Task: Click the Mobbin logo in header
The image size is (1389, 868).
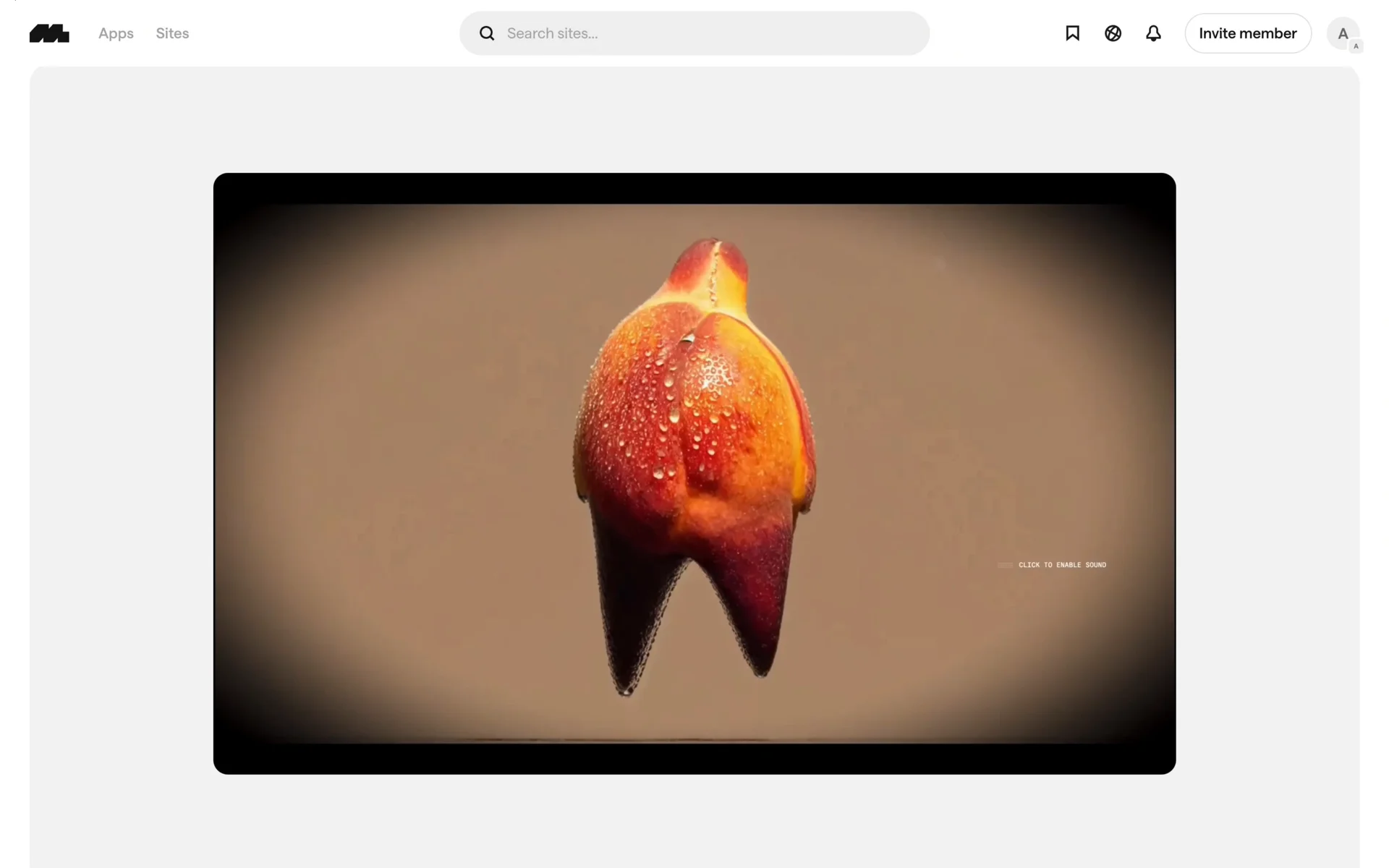Action: [49, 33]
